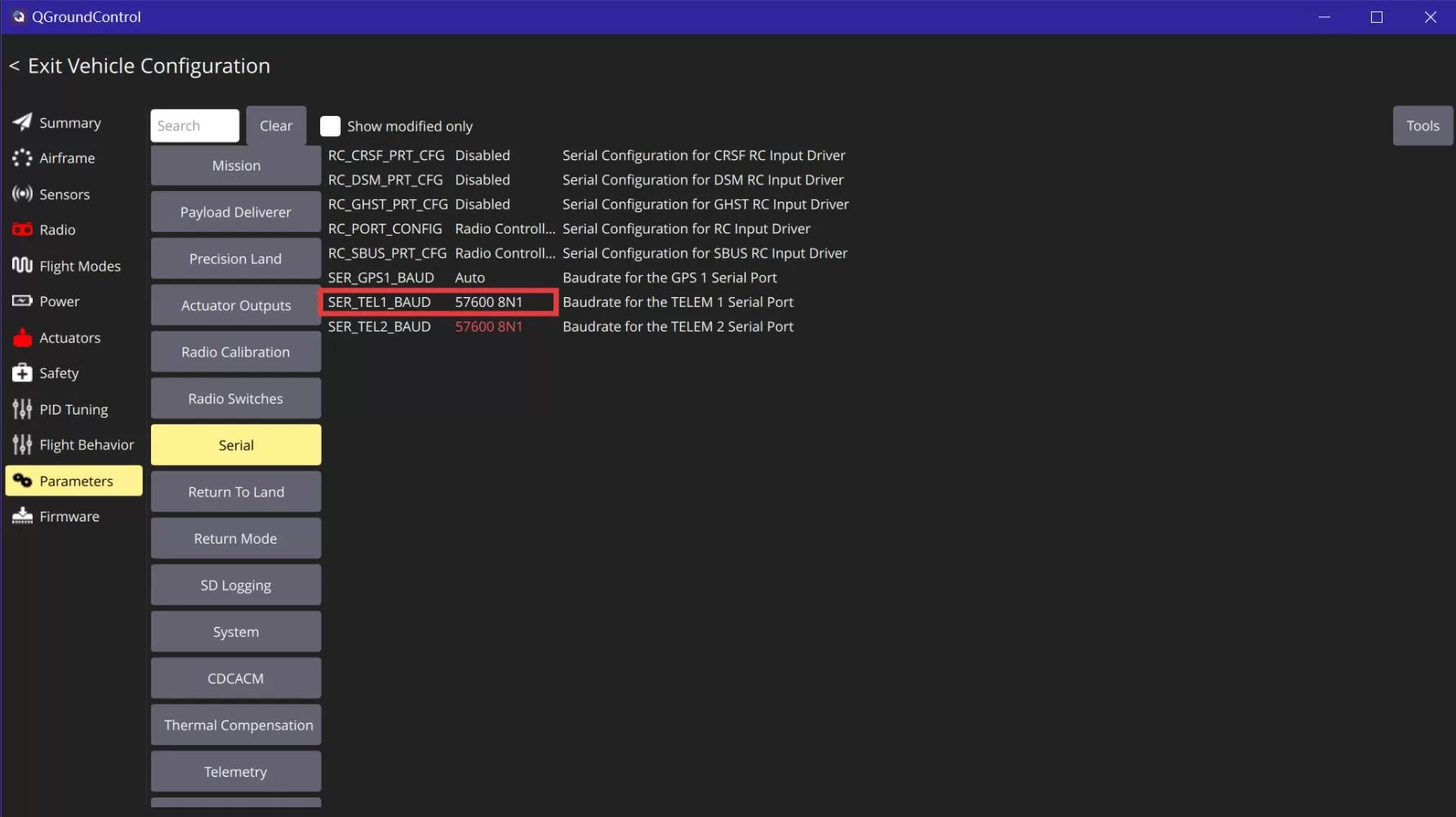Open the RC_GHST_PRT_CFG parameter
This screenshot has width=1456, height=817.
tap(388, 204)
